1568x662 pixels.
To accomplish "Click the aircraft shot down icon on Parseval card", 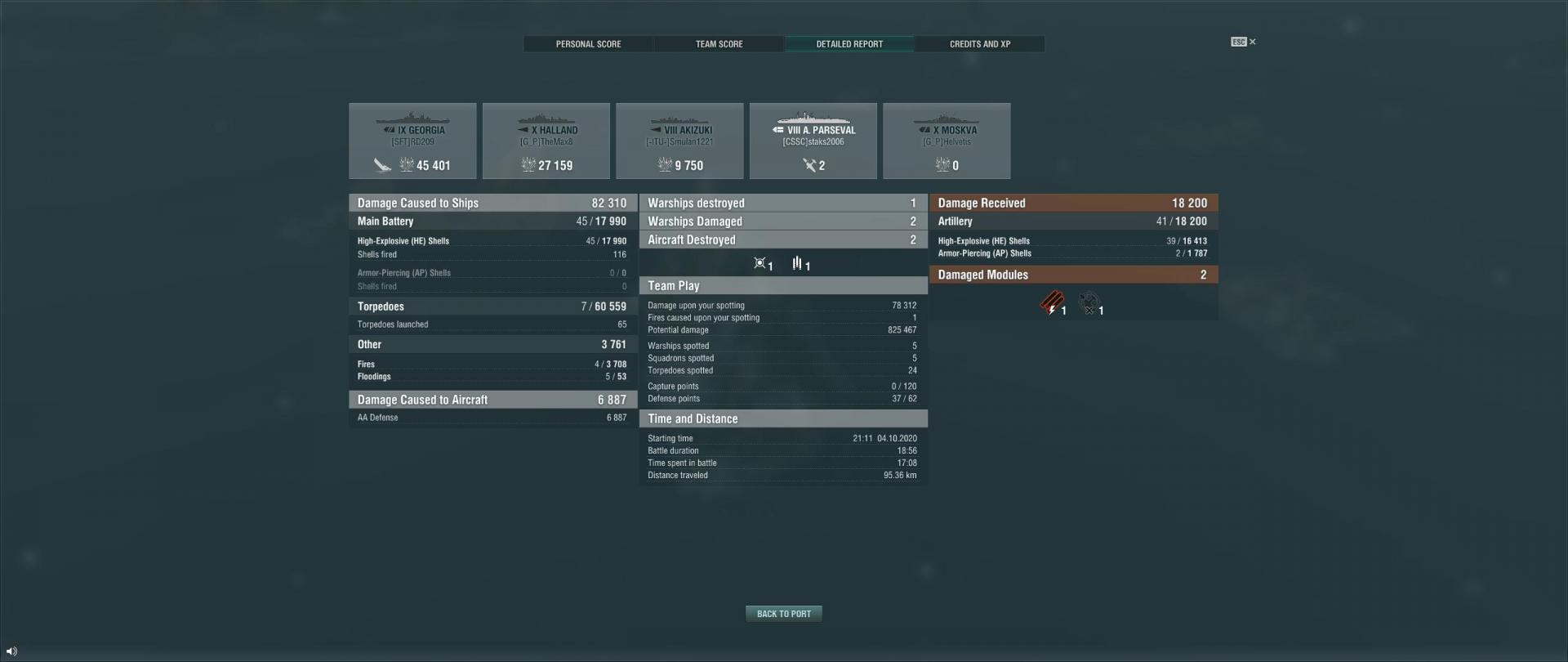I will (809, 165).
